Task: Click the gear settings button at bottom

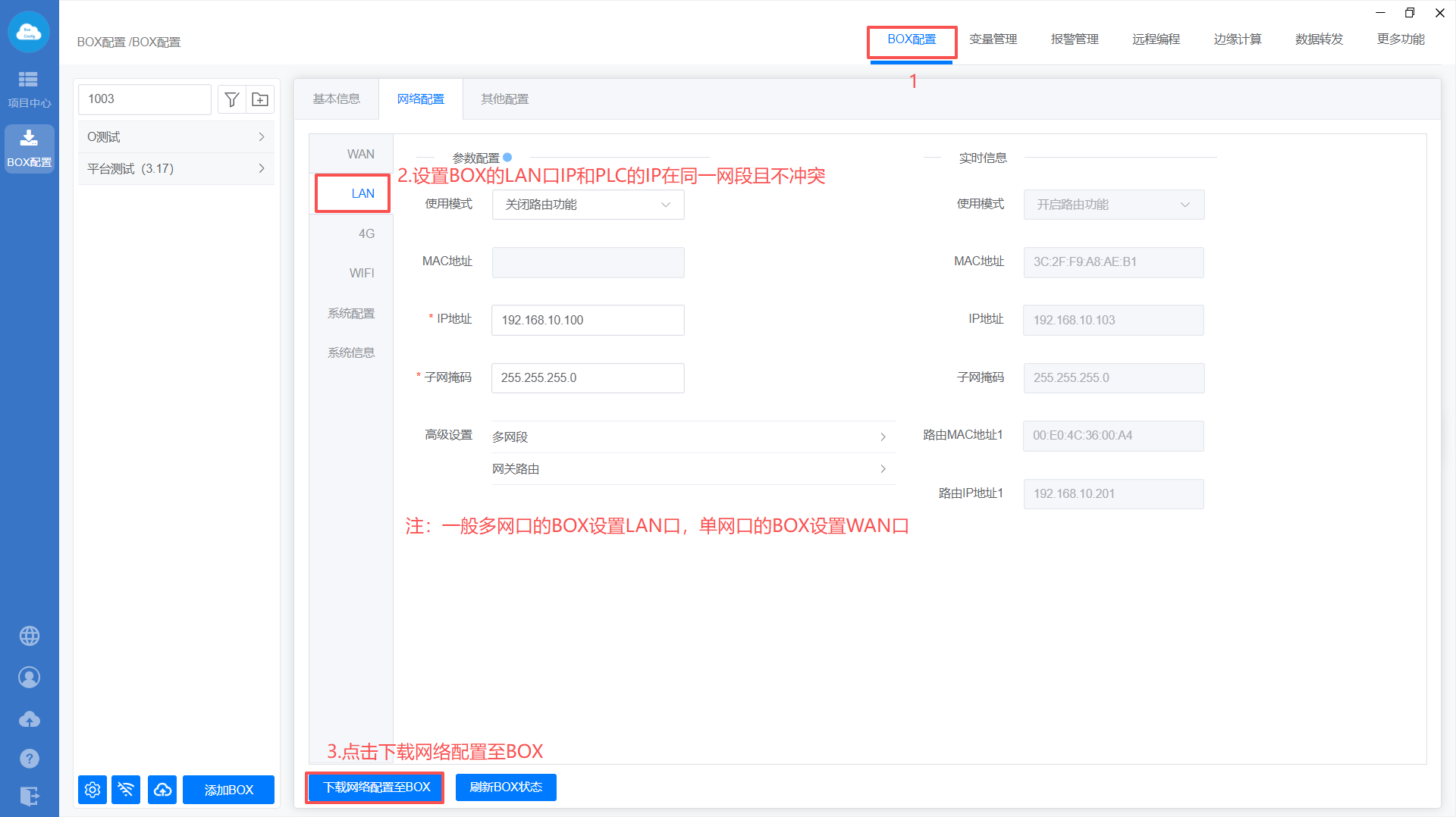Action: coord(93,790)
